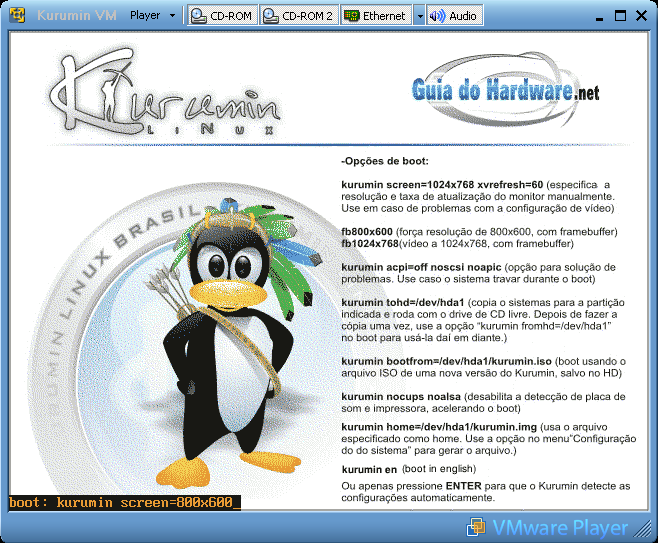This screenshot has width=658, height=543.
Task: Click 'kurumin nocups noalsa' option text
Action: 401,397
